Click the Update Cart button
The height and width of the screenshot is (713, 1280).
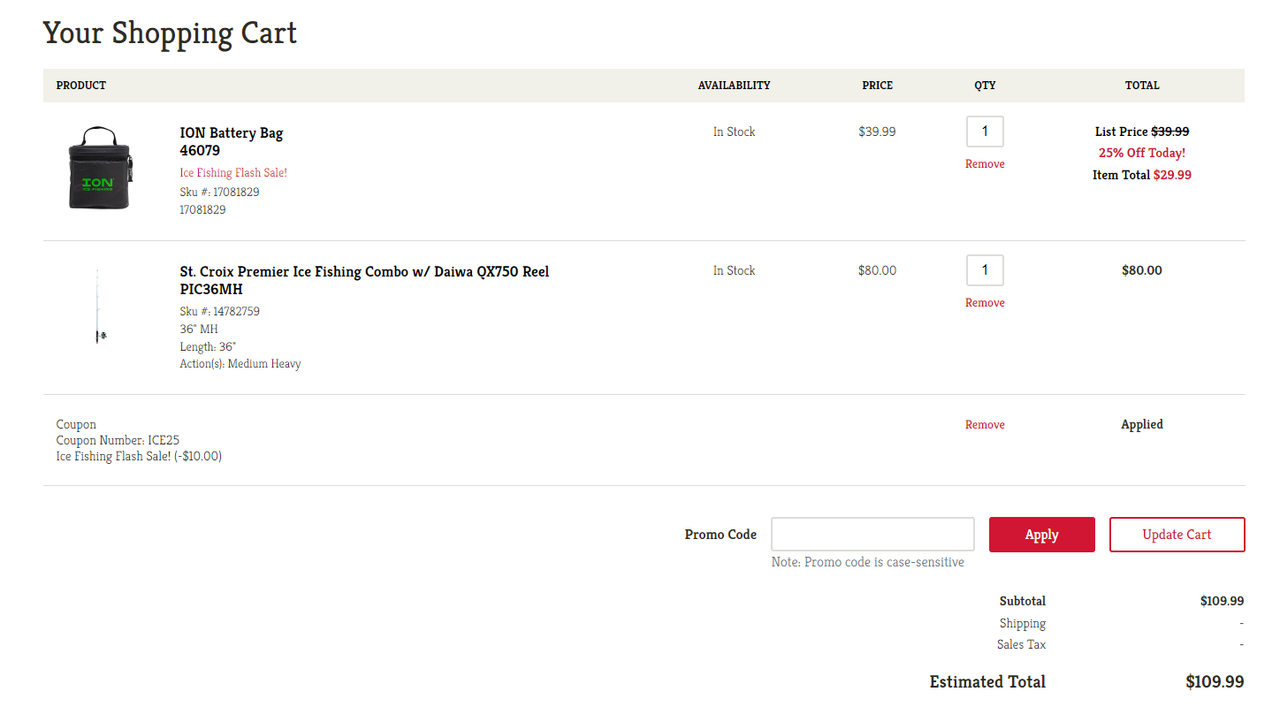pyautogui.click(x=1177, y=534)
